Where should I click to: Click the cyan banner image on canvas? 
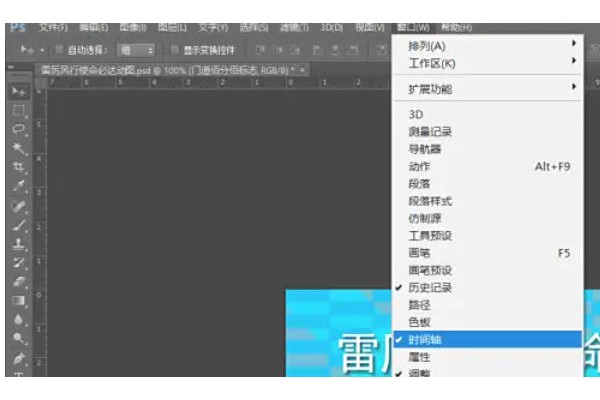pos(339,333)
